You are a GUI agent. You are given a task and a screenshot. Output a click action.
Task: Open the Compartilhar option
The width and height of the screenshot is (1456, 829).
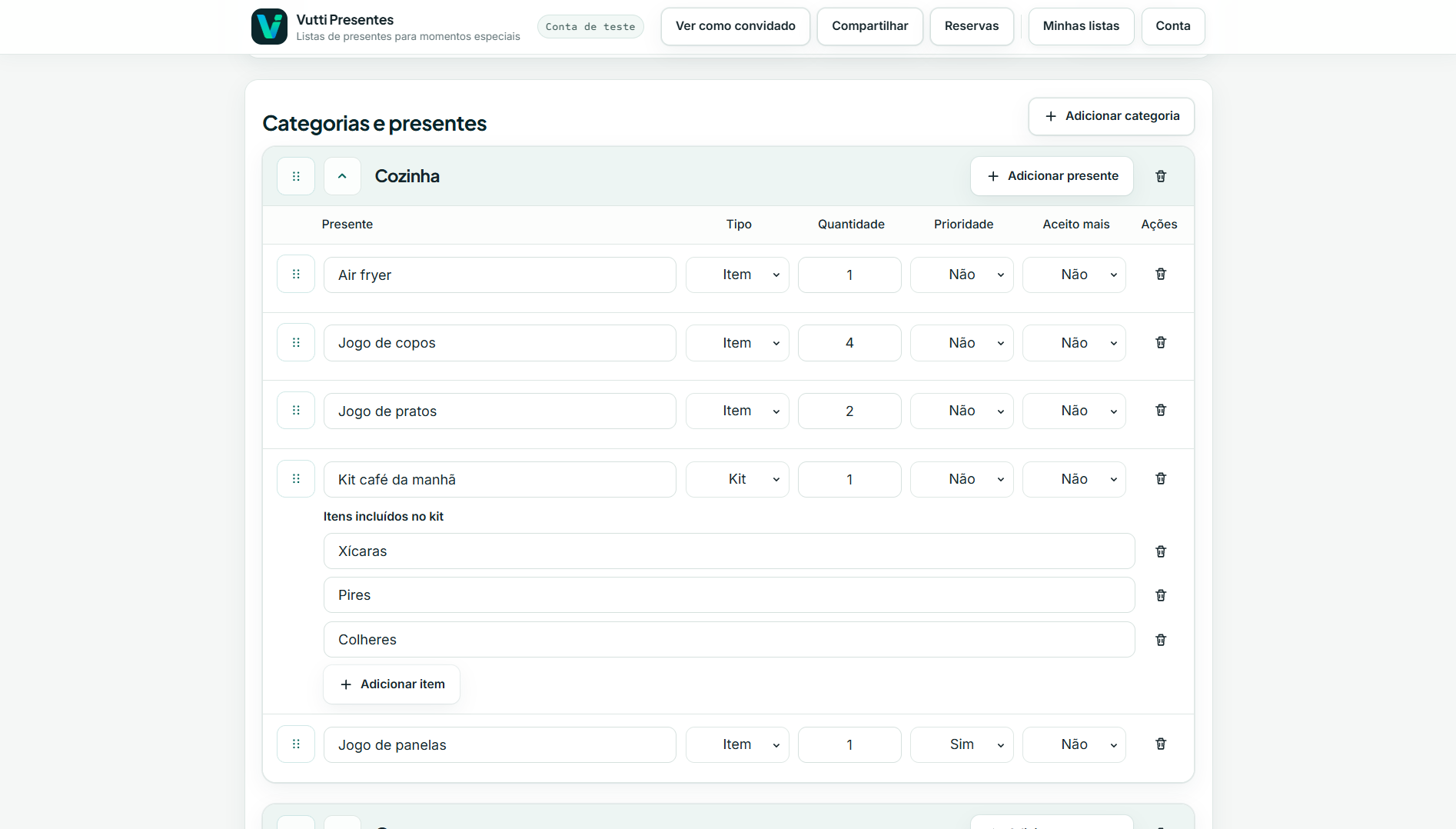(870, 26)
